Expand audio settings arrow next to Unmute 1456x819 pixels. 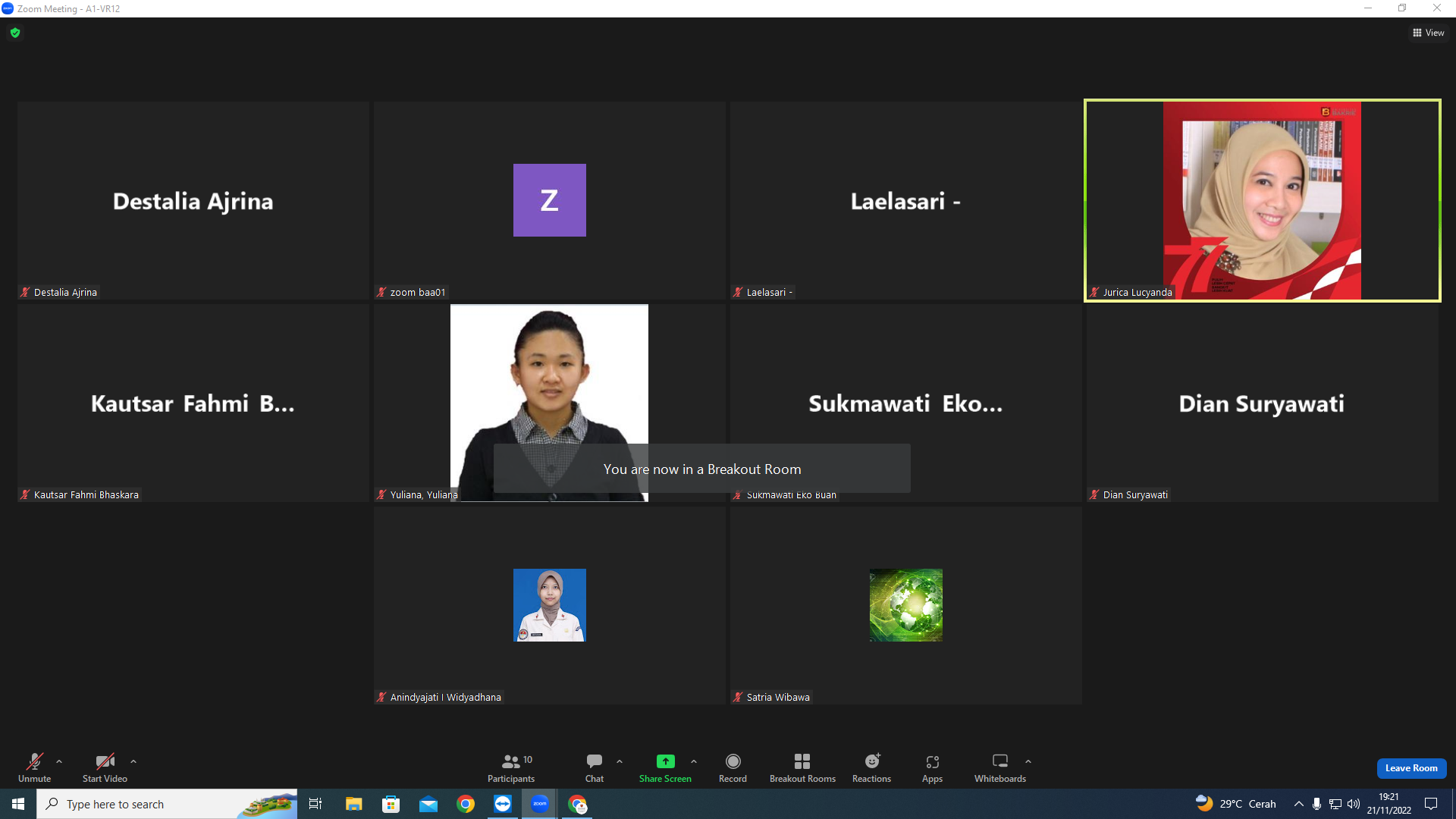pos(59,761)
